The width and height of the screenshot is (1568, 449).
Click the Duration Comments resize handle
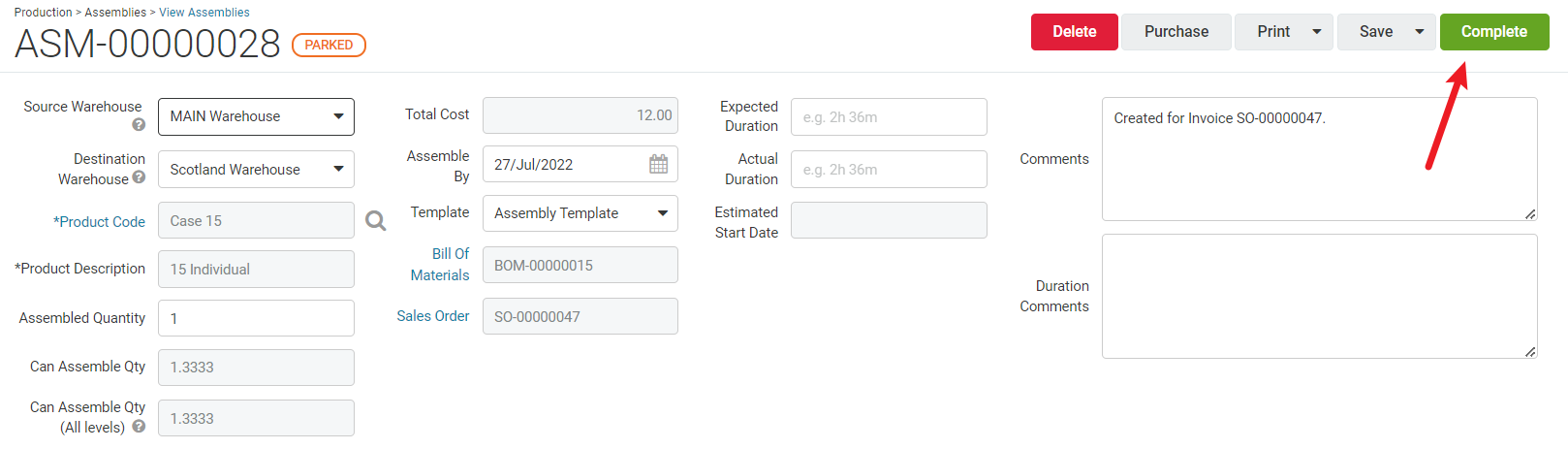(1530, 351)
